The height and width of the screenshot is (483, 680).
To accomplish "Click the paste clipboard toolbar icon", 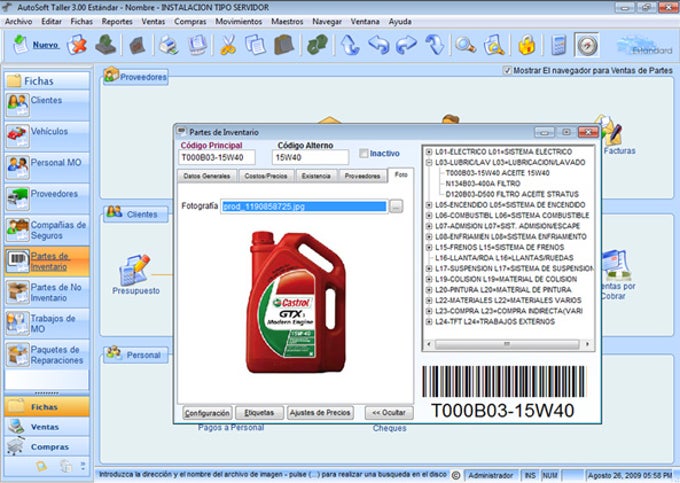I will pos(284,45).
